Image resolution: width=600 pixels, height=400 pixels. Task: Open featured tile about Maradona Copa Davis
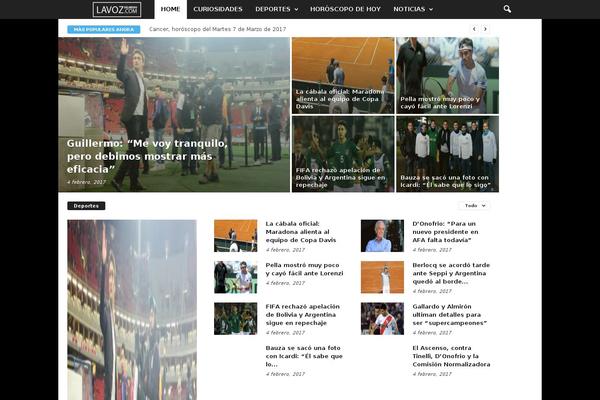[x=343, y=75]
